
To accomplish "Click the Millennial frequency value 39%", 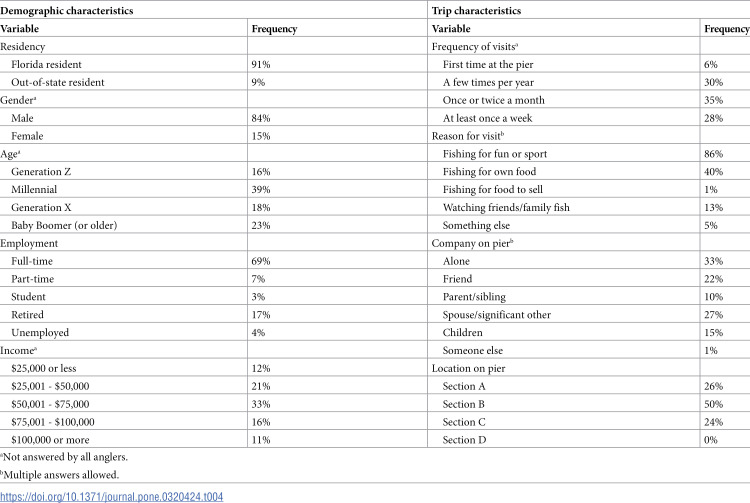I will (261, 189).
